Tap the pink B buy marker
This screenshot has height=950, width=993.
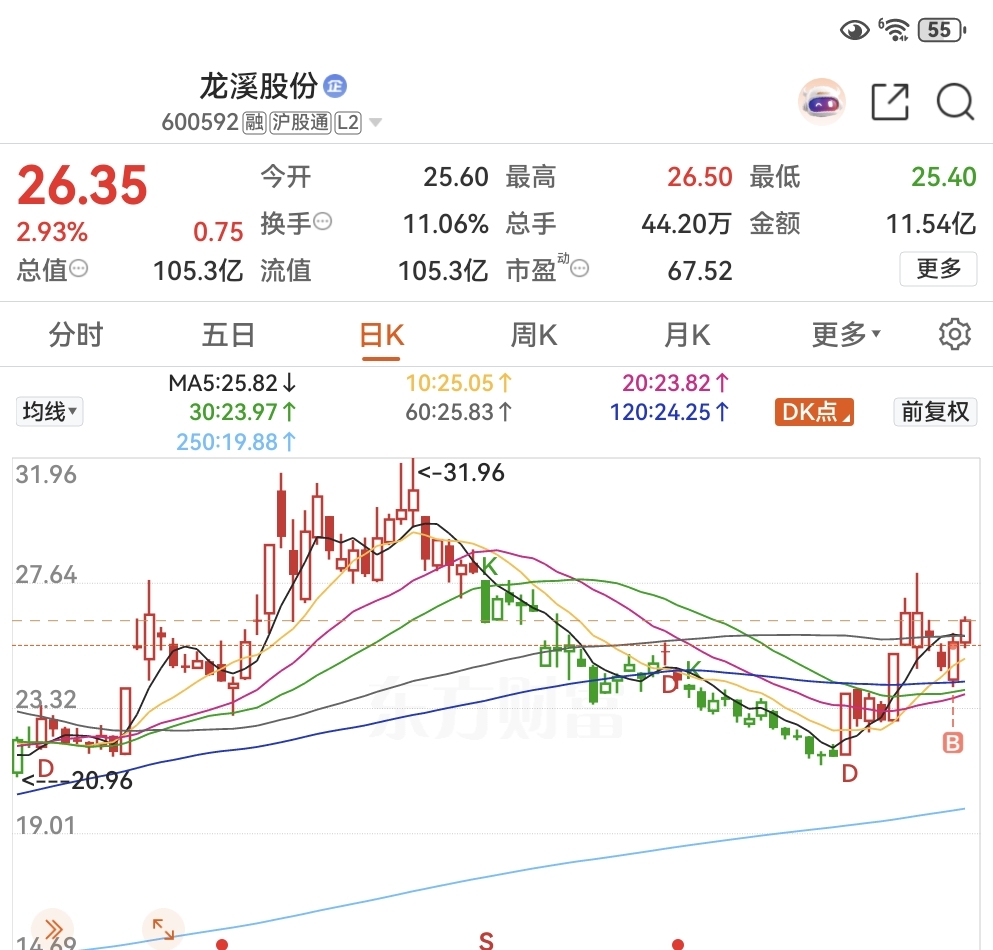tap(952, 742)
